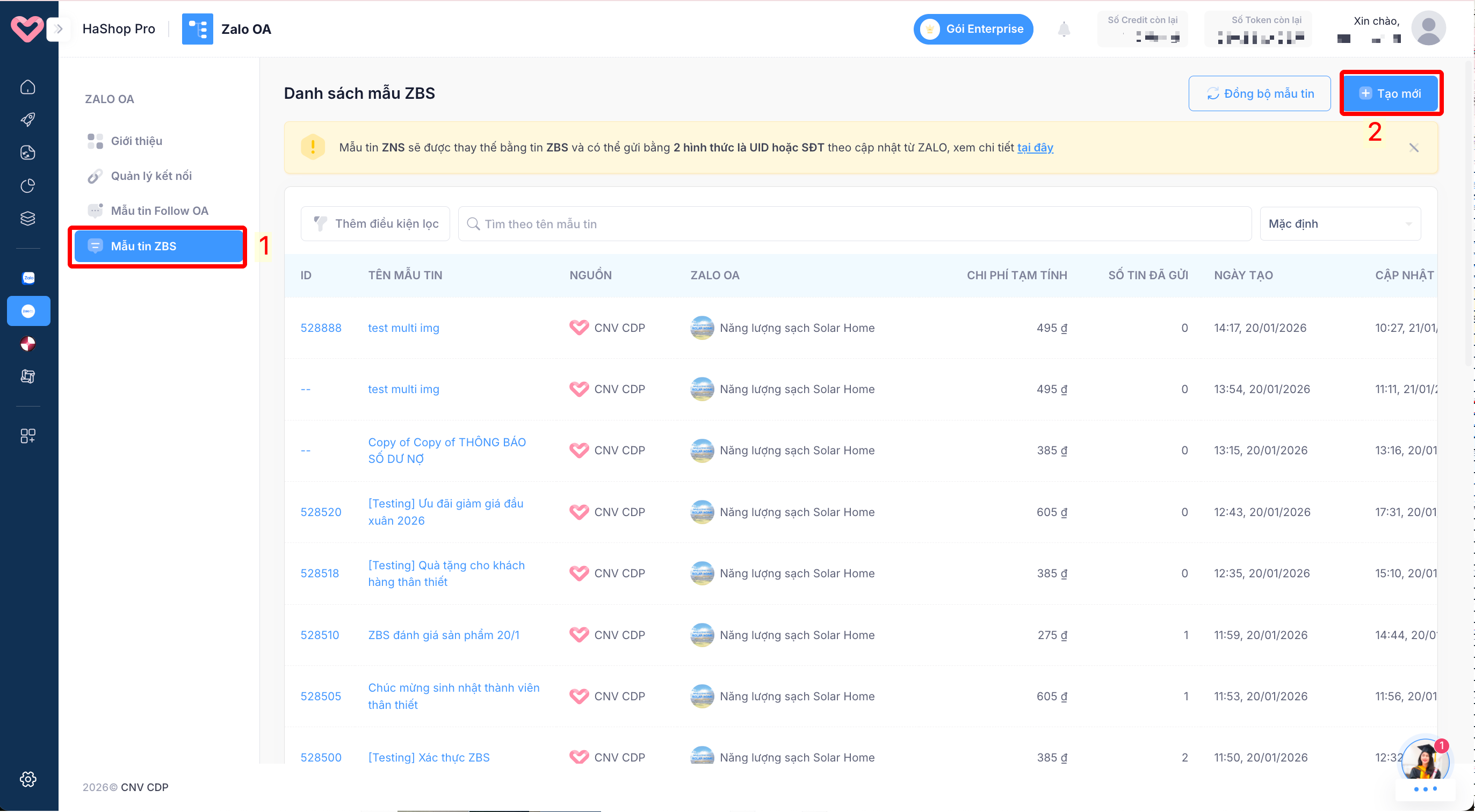Click the pie chart reports sidebar icon
Screen dimensions: 1475x812
[x=27, y=185]
